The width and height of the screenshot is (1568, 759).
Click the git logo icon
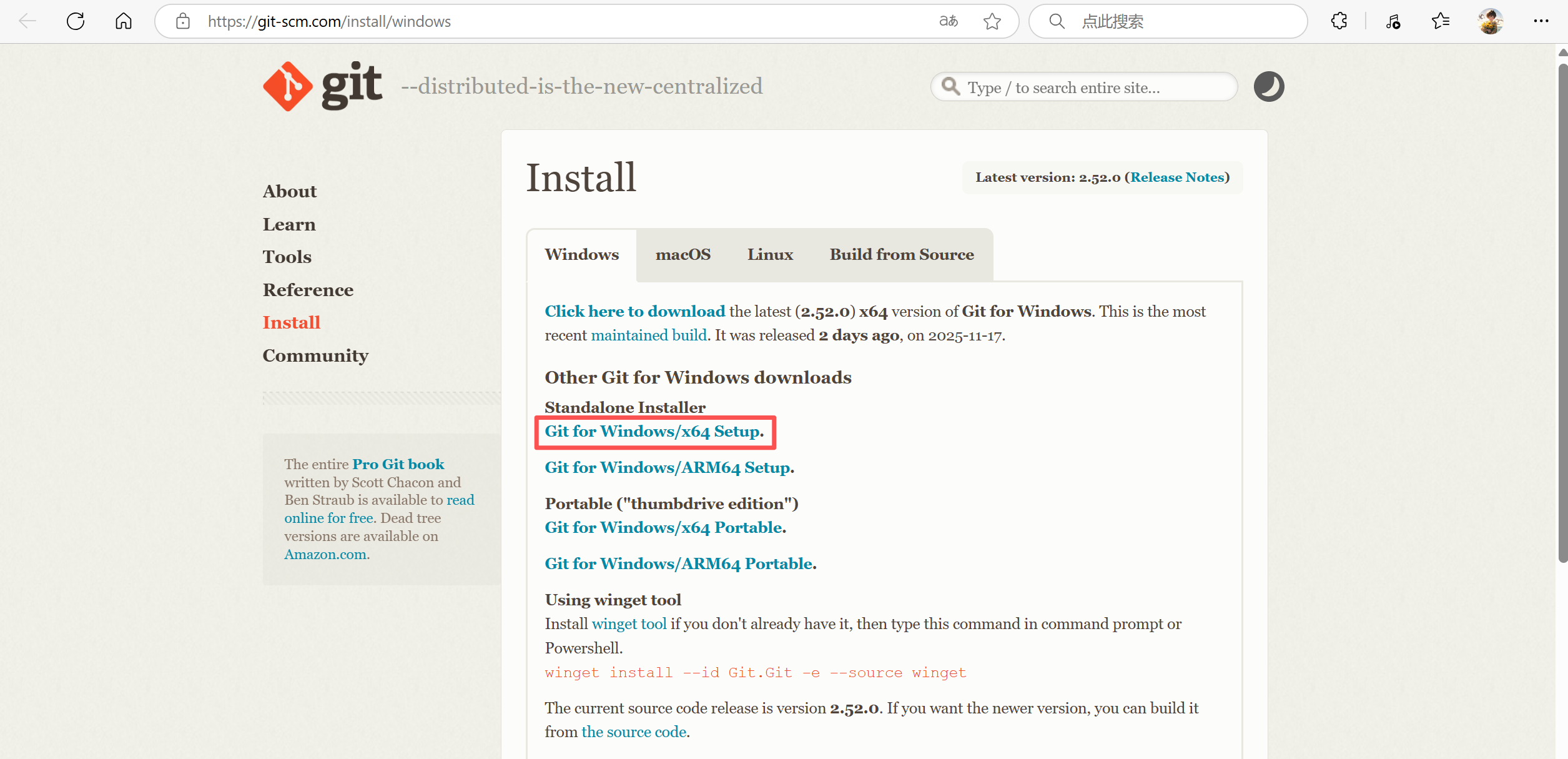[x=288, y=86]
